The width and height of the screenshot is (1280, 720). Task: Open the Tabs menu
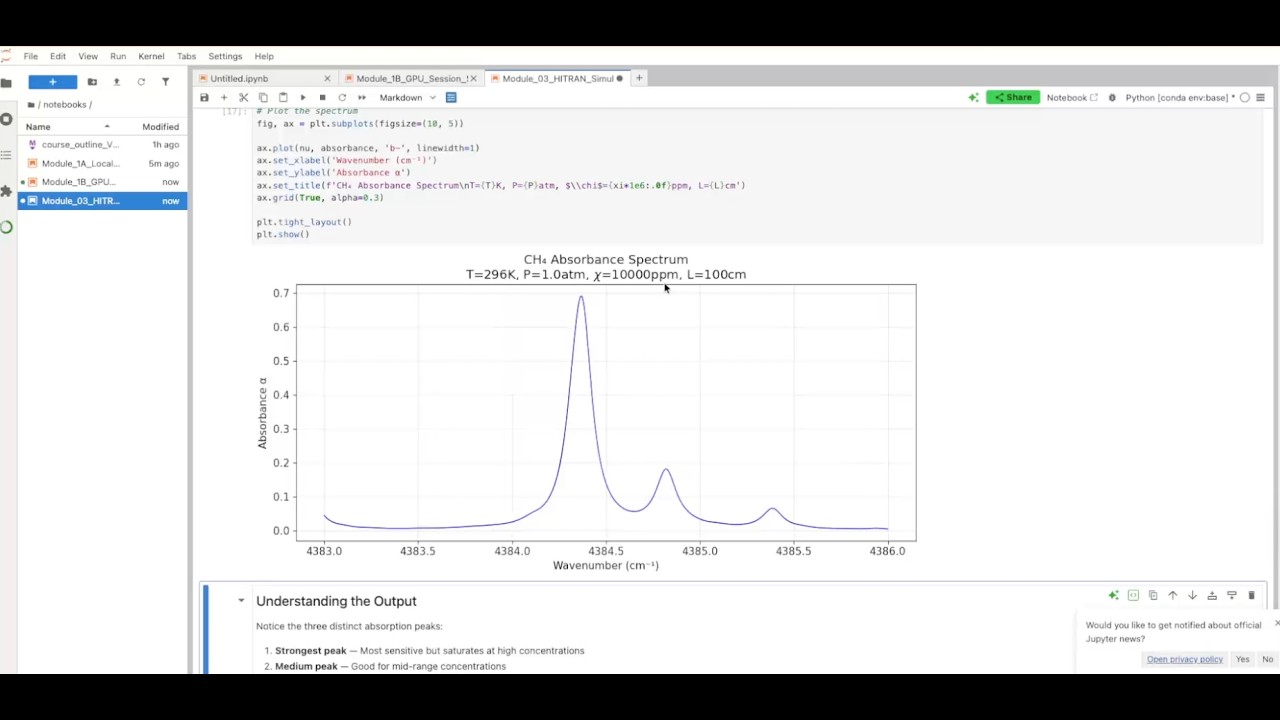coord(186,56)
